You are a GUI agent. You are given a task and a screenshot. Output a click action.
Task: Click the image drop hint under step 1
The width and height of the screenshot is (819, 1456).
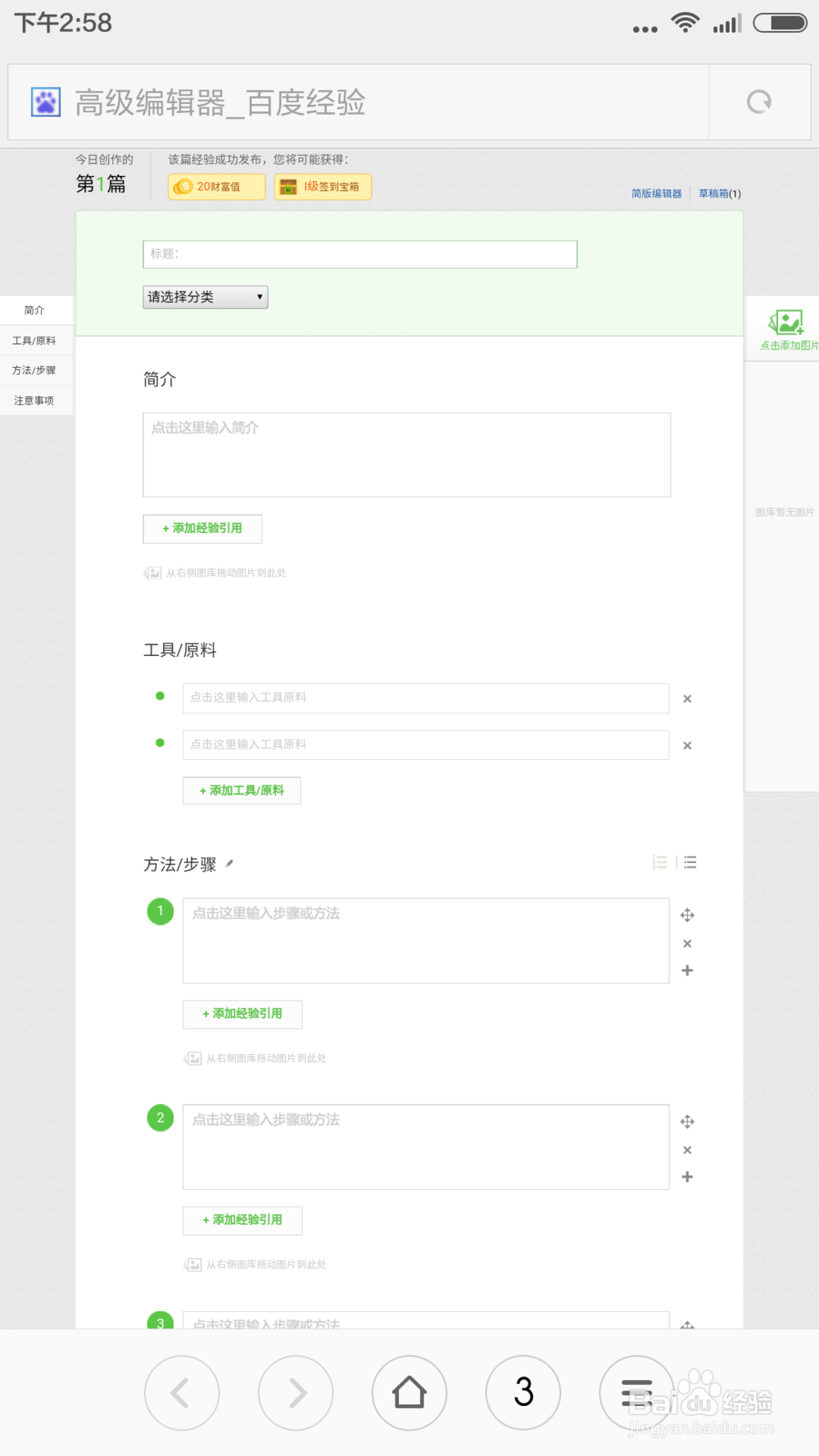point(256,1058)
